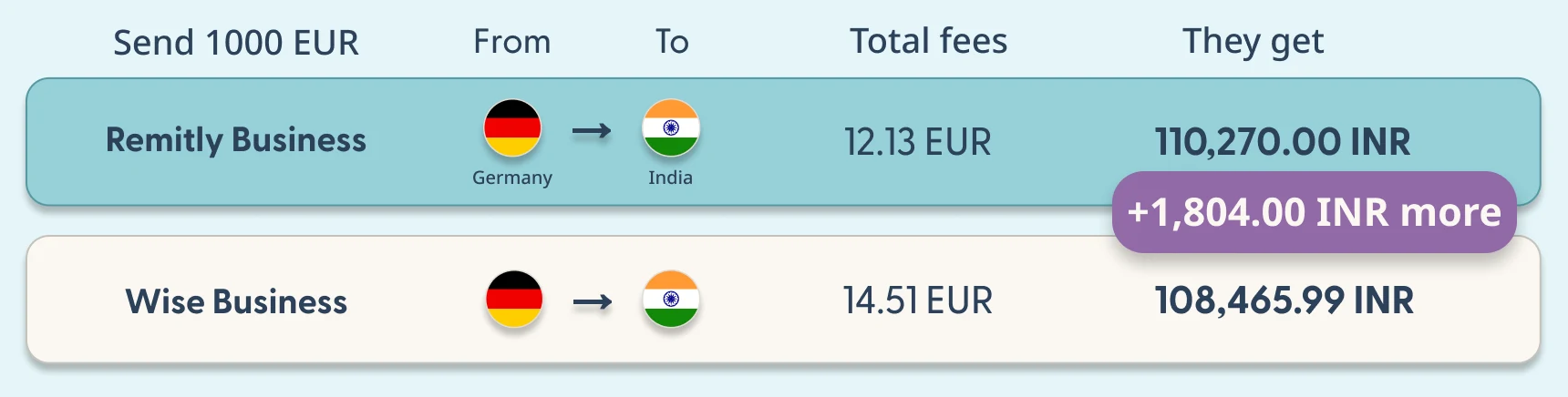Click the India caption under flag
The height and width of the screenshot is (397, 1568).
[671, 178]
